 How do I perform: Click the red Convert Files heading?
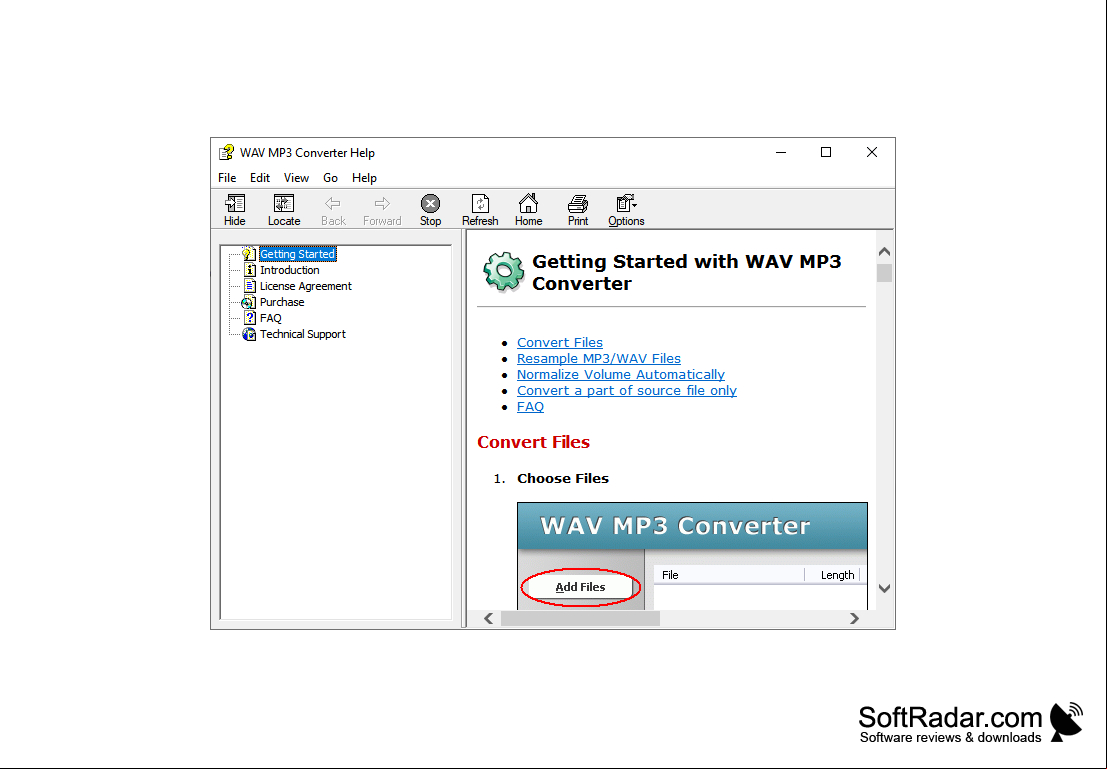pyautogui.click(x=533, y=442)
